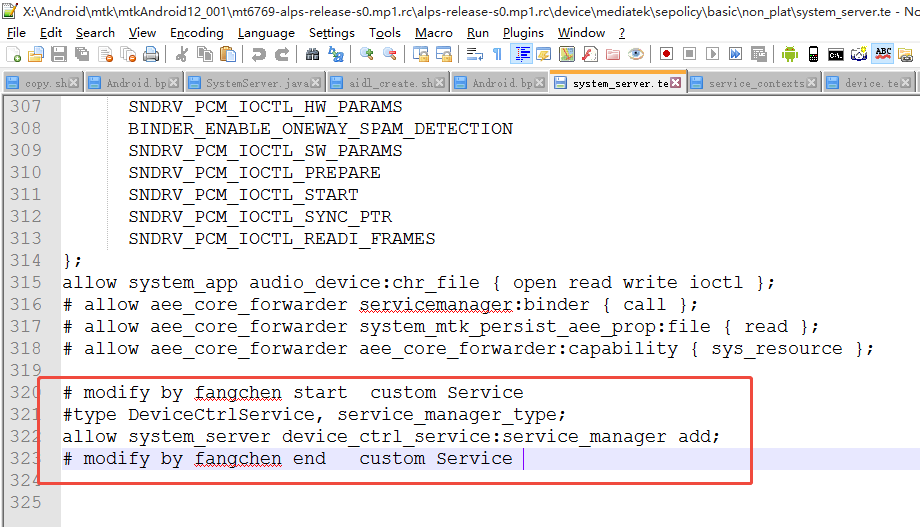Save the current recorded macro icon
Screen dimensions: 920x527
point(759,55)
